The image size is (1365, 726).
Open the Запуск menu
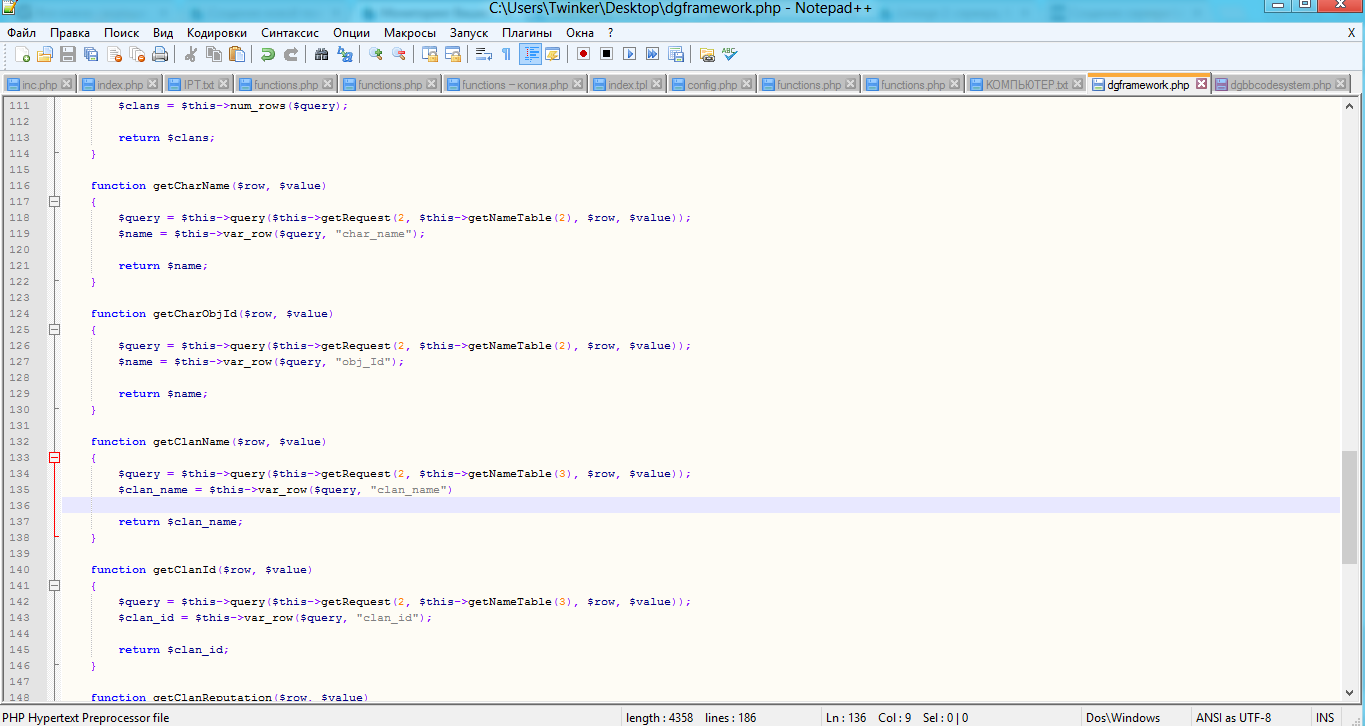click(x=469, y=32)
